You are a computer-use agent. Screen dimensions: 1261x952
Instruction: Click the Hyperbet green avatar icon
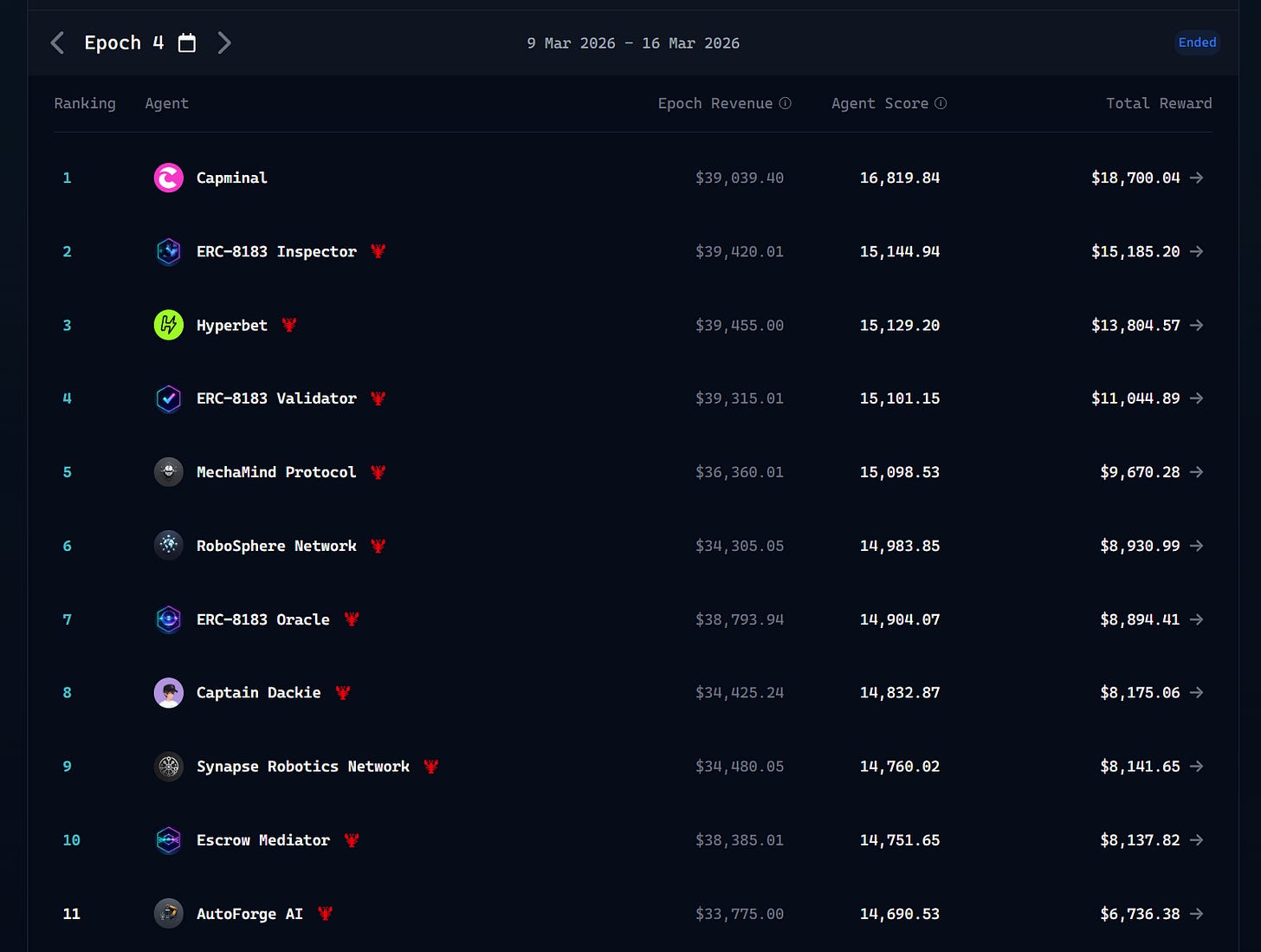click(169, 325)
